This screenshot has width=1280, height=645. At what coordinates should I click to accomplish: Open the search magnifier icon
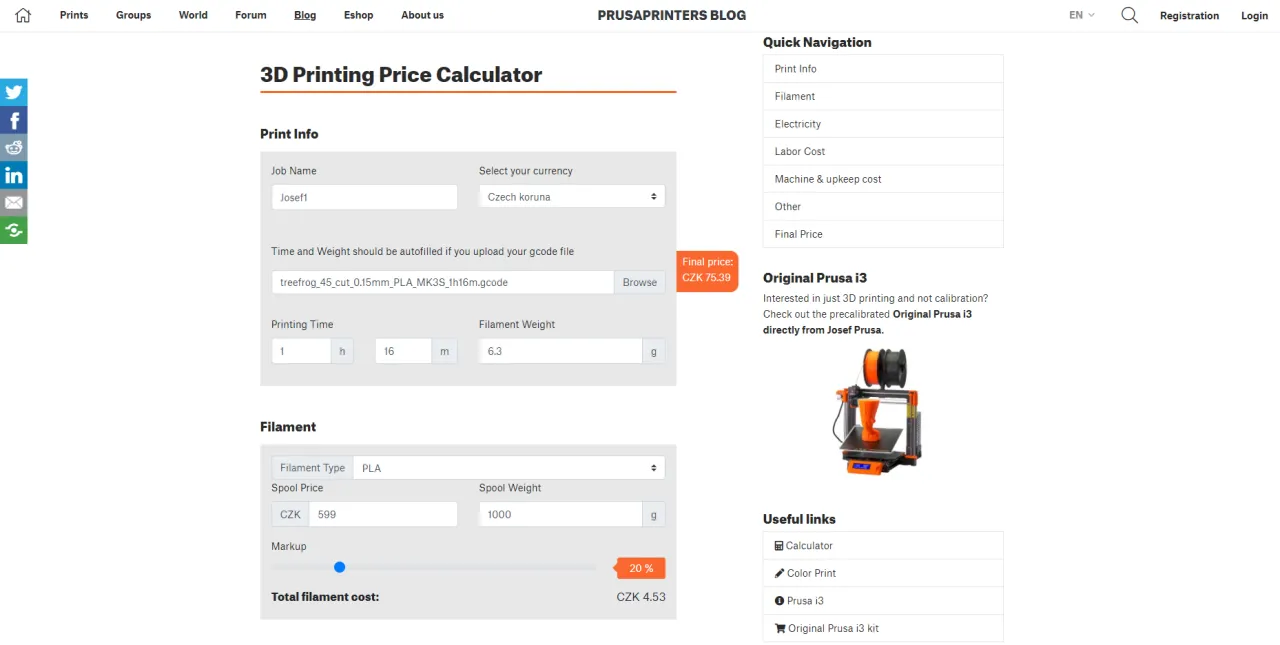(x=1129, y=15)
